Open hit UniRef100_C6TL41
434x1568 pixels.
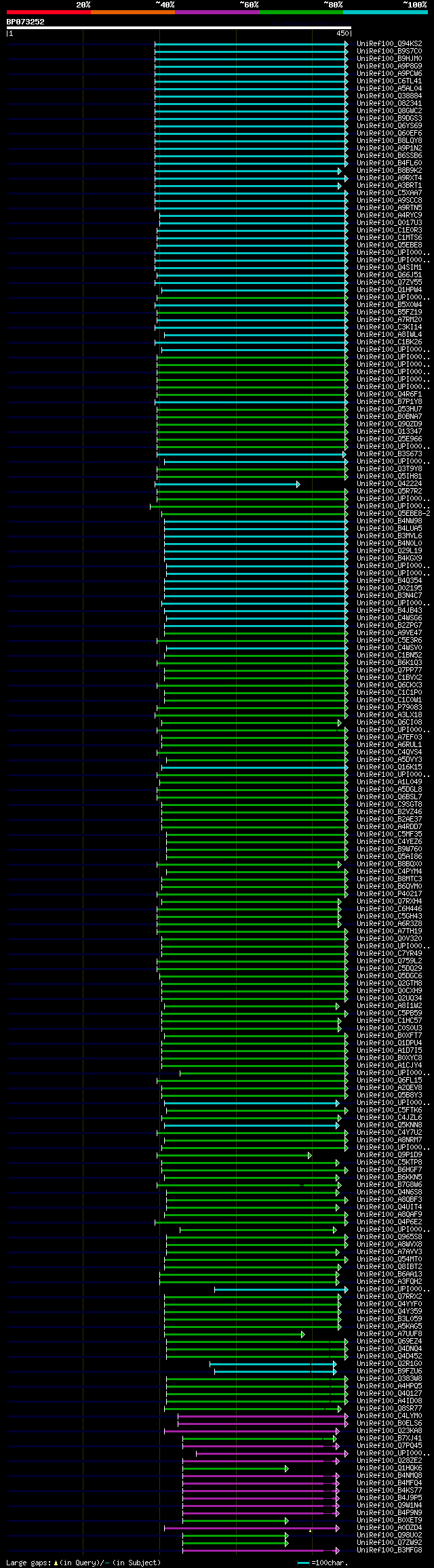tap(389, 81)
